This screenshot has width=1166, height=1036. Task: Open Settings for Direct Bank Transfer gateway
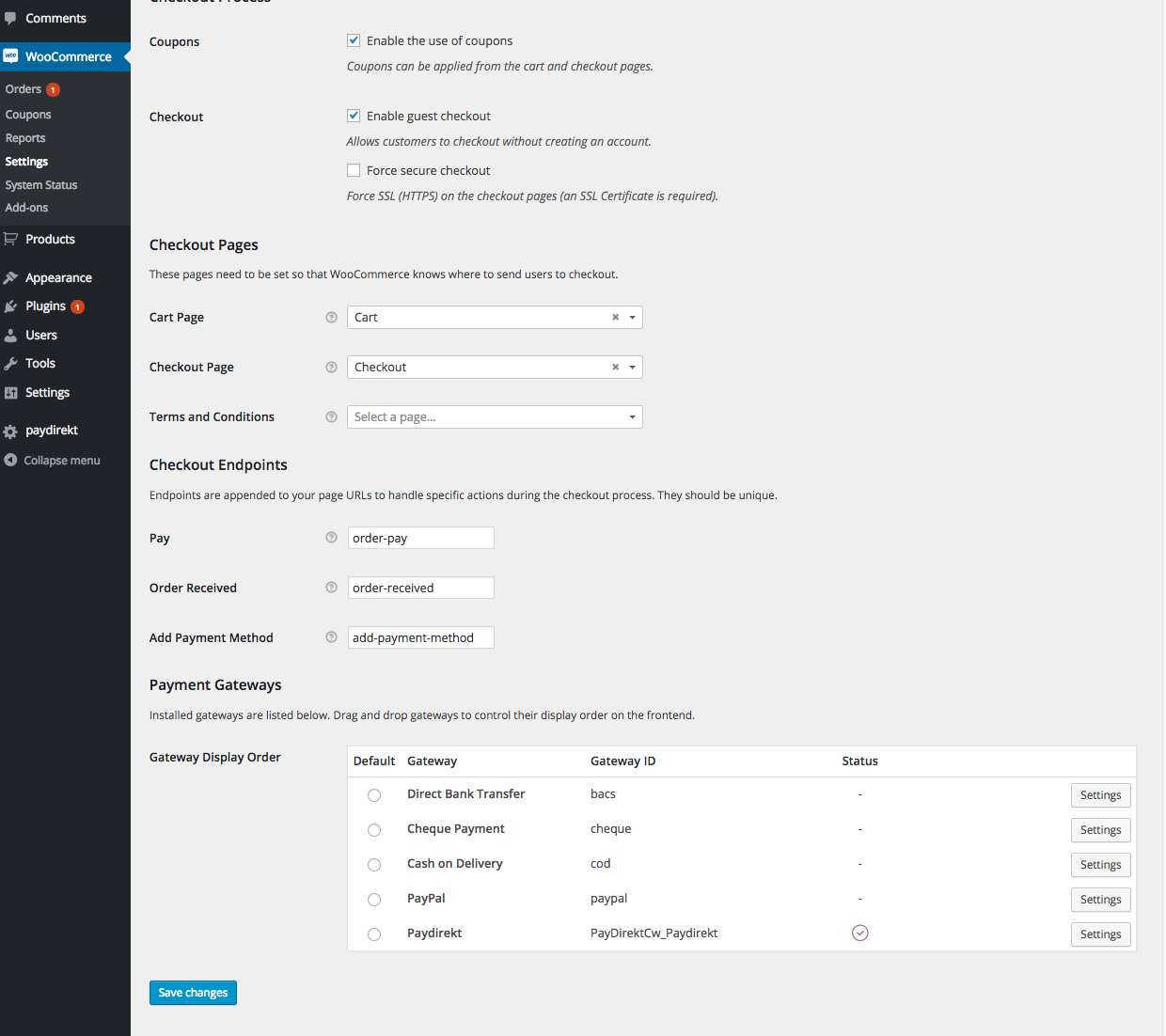click(1100, 795)
